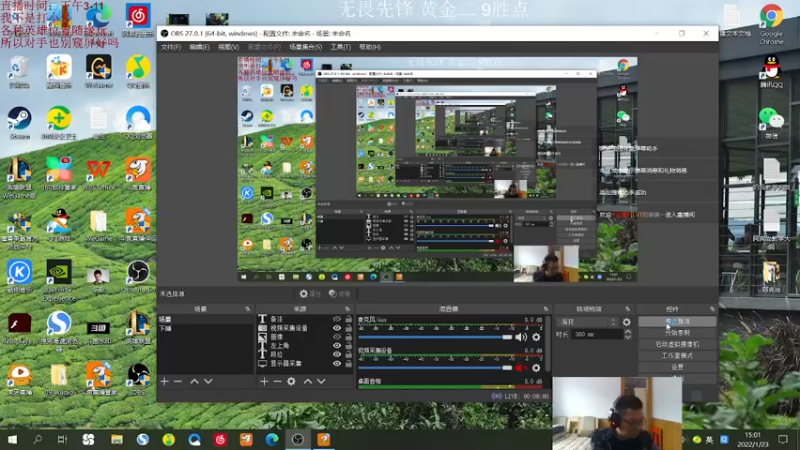The image size is (800, 450).
Task: Toggle visibility of 备注 source
Action: [337, 319]
